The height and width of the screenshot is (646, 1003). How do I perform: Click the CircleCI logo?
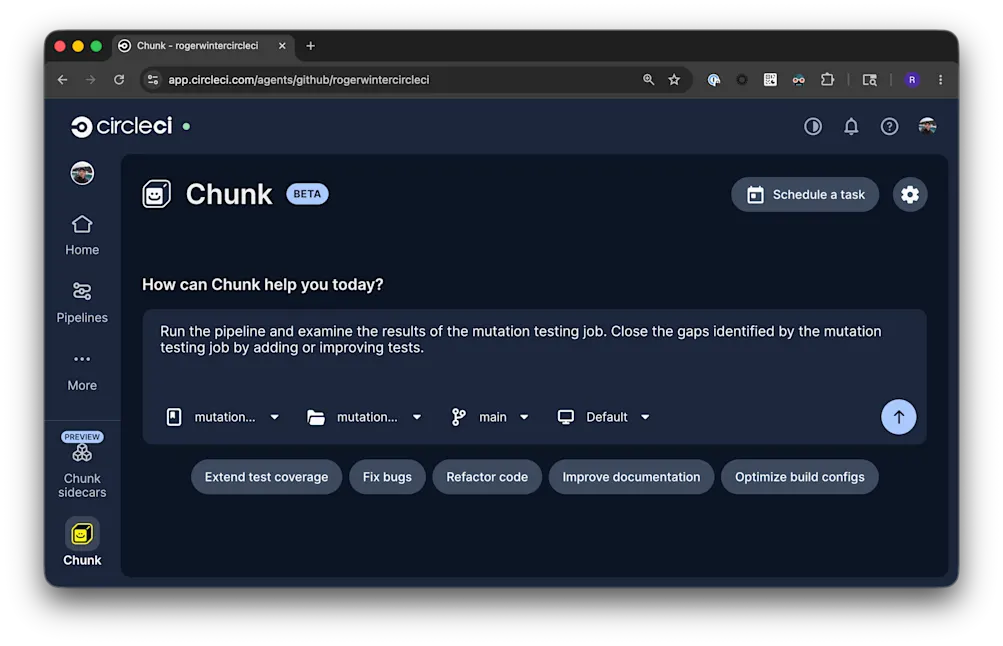tap(122, 126)
